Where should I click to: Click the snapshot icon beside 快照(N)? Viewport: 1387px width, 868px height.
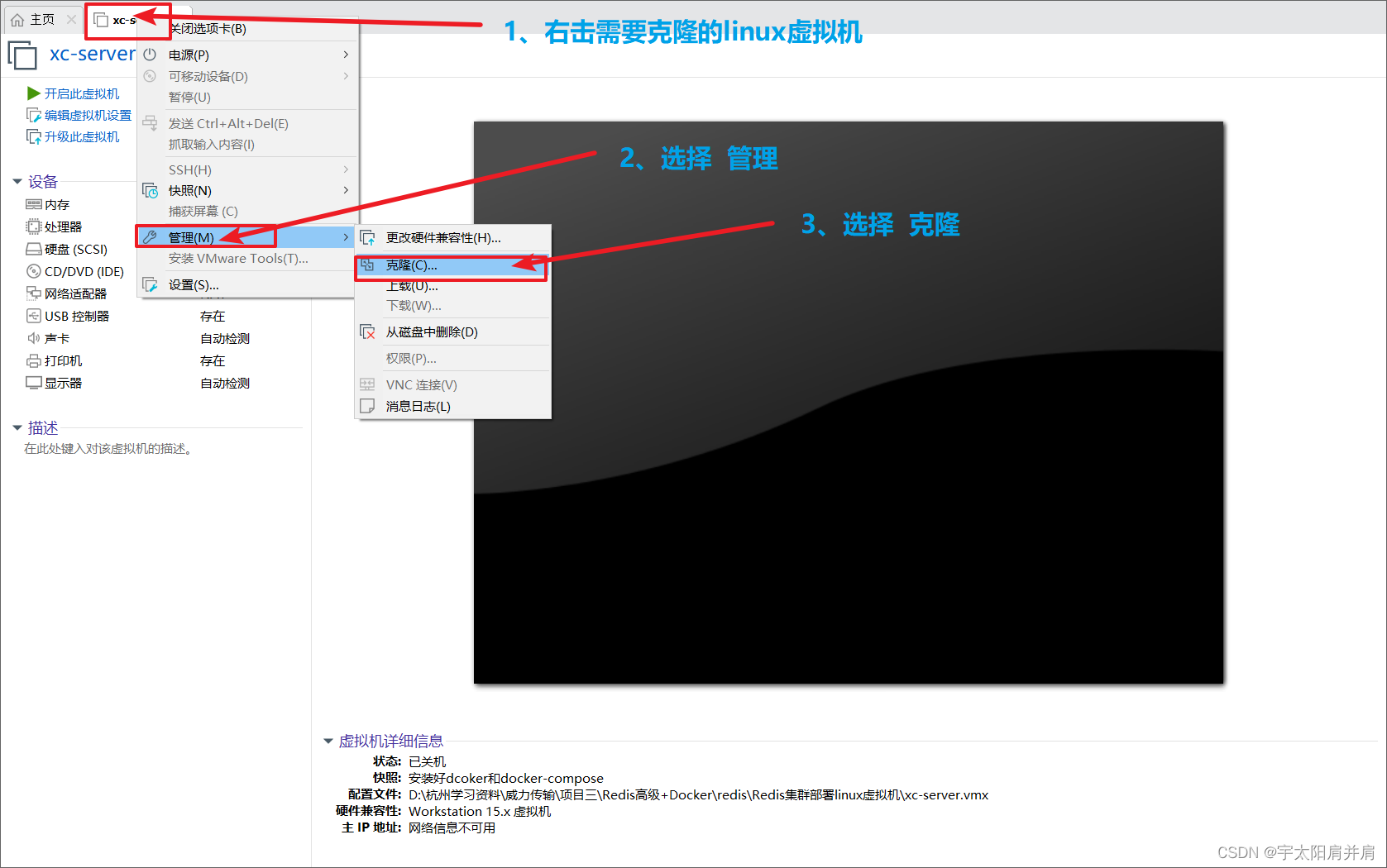pyautogui.click(x=150, y=190)
